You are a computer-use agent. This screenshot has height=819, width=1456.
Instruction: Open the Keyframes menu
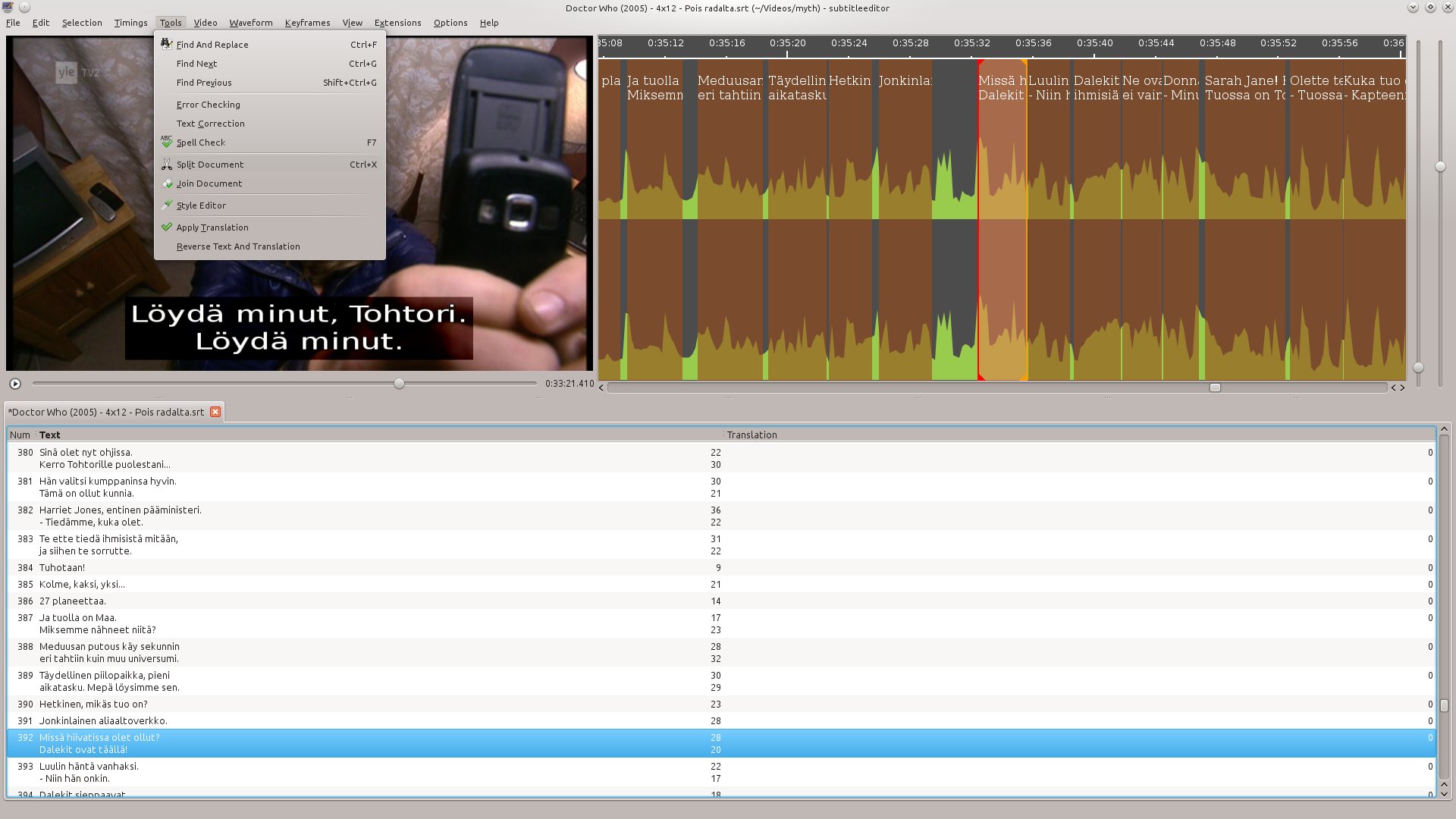[307, 23]
